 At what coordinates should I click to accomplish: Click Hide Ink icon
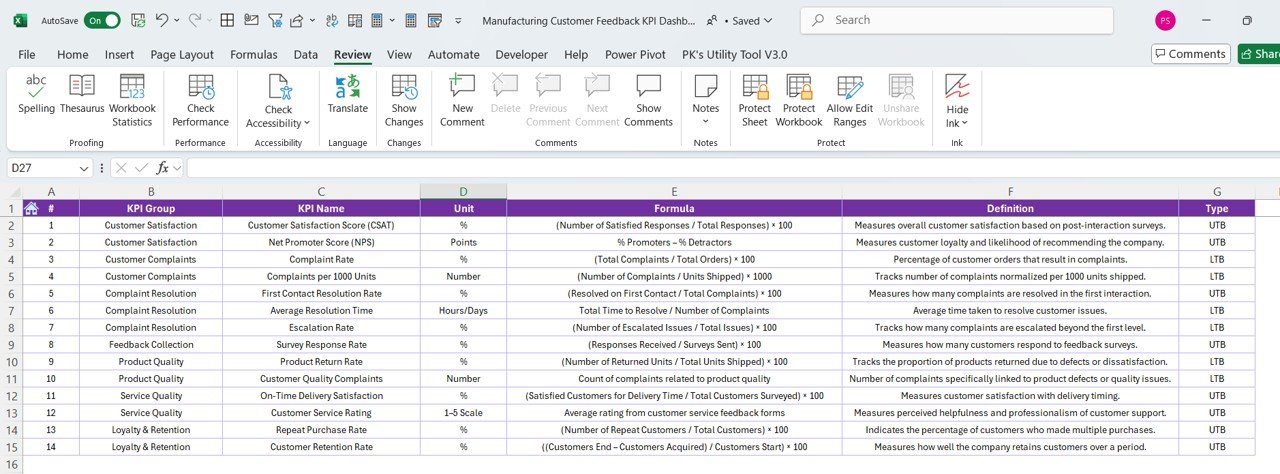(x=957, y=86)
